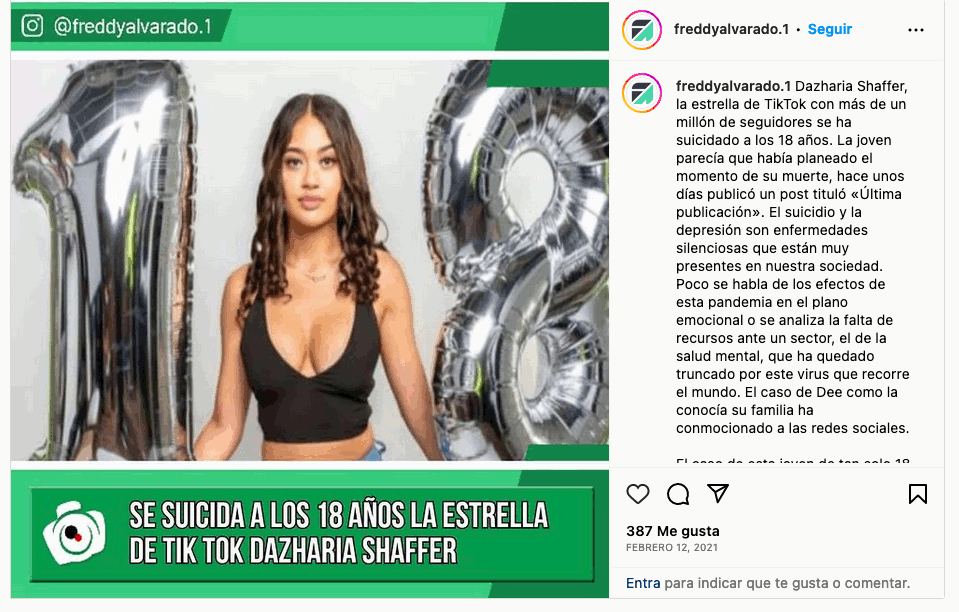Click camera logo in green headline banner

click(74, 533)
